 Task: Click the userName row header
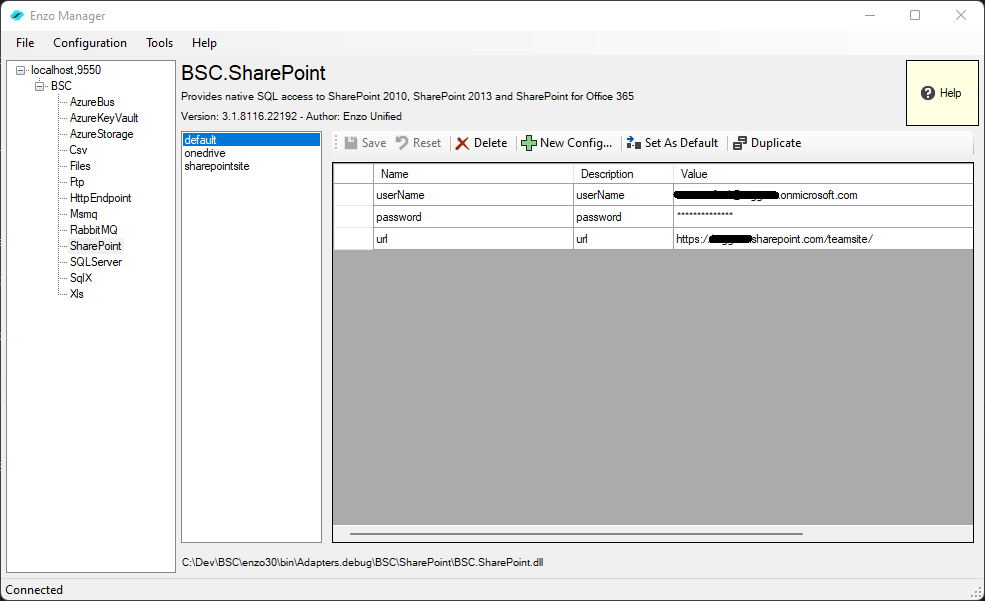coord(353,195)
